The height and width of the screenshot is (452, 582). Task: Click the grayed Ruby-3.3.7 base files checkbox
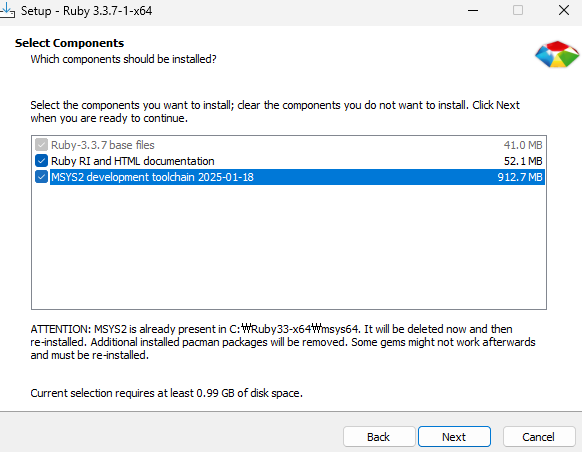41,145
